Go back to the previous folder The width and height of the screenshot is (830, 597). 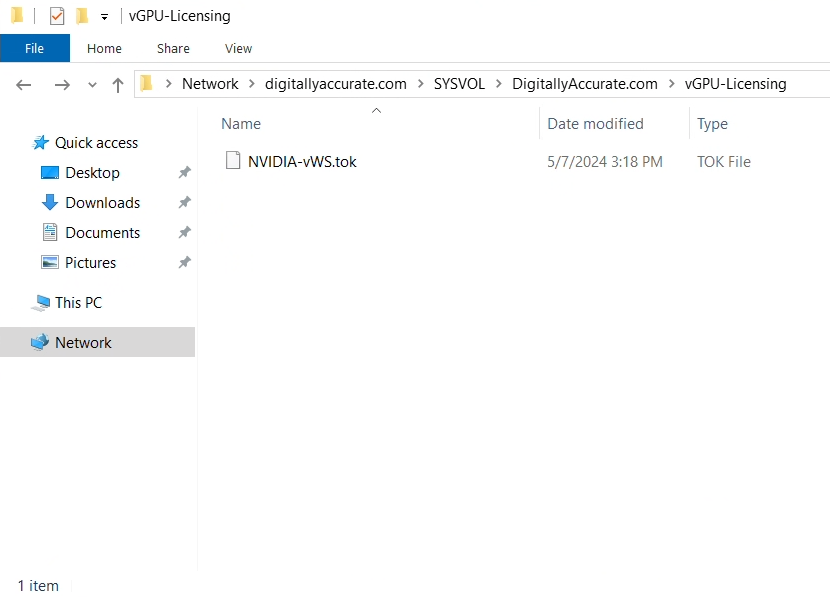point(24,84)
